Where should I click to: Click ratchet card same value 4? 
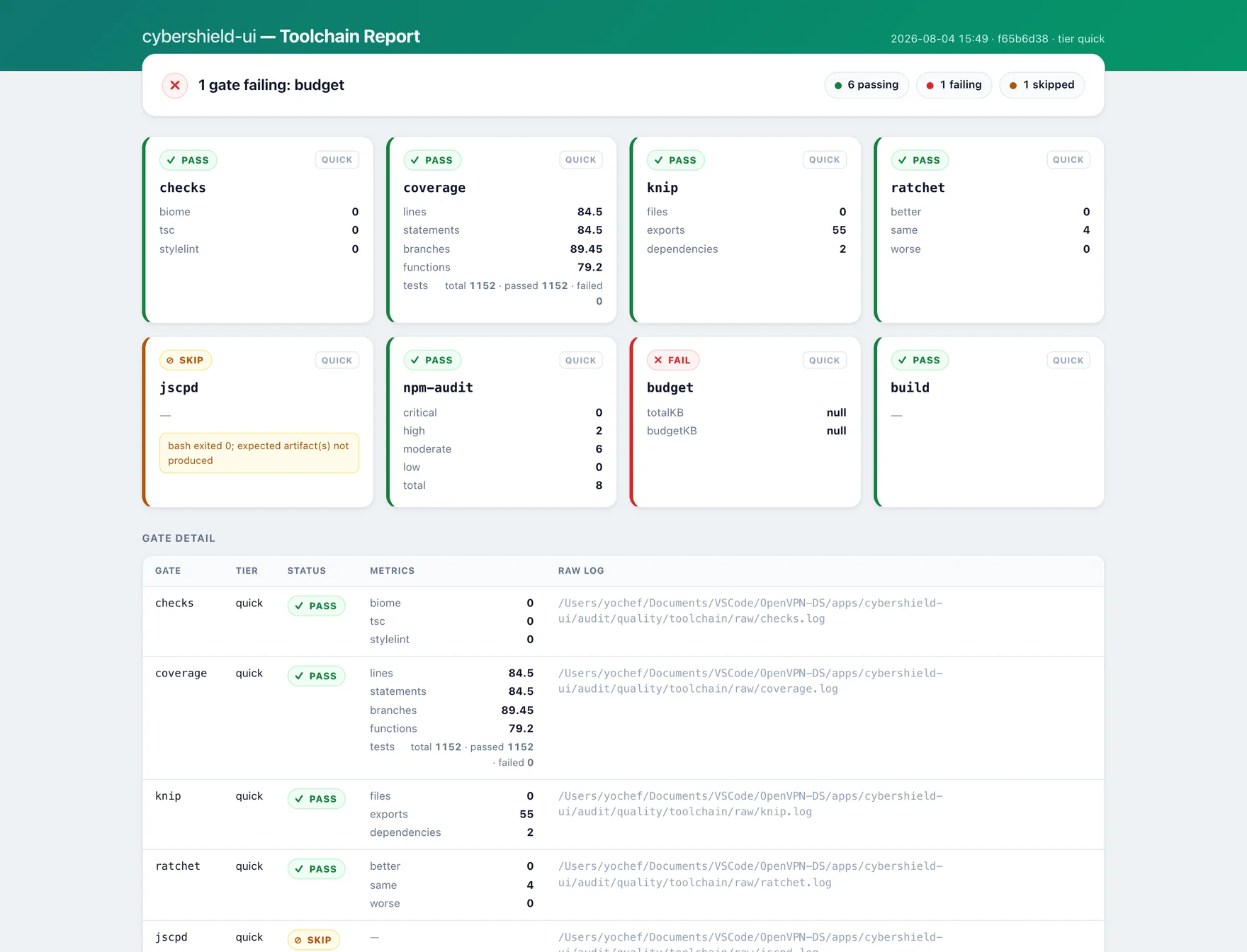pos(1086,230)
